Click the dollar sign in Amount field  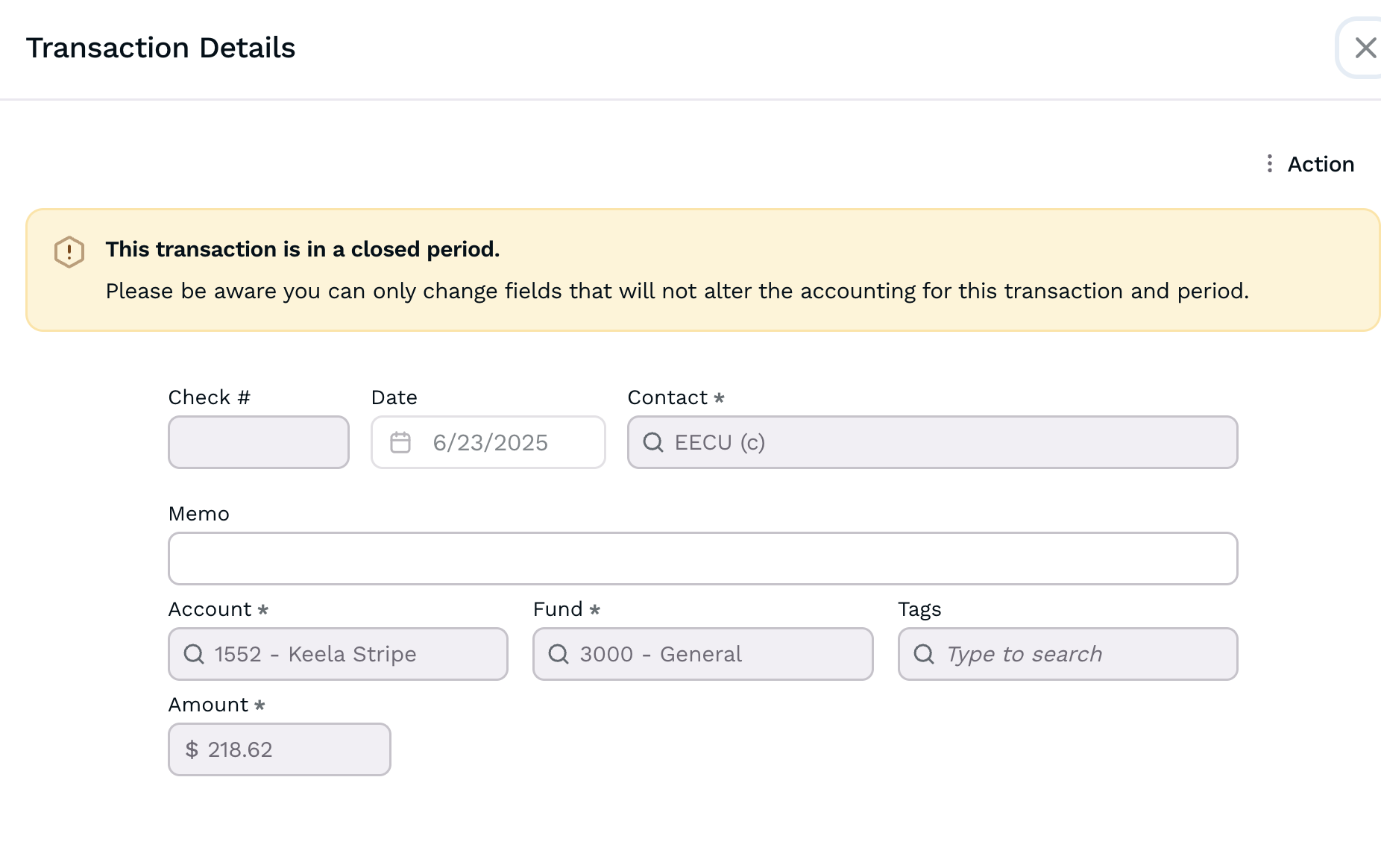point(192,749)
